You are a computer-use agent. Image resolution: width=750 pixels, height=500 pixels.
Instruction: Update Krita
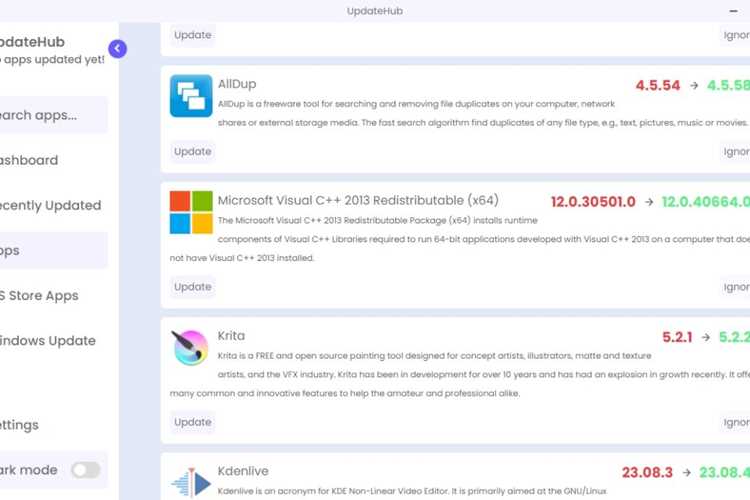coord(193,422)
